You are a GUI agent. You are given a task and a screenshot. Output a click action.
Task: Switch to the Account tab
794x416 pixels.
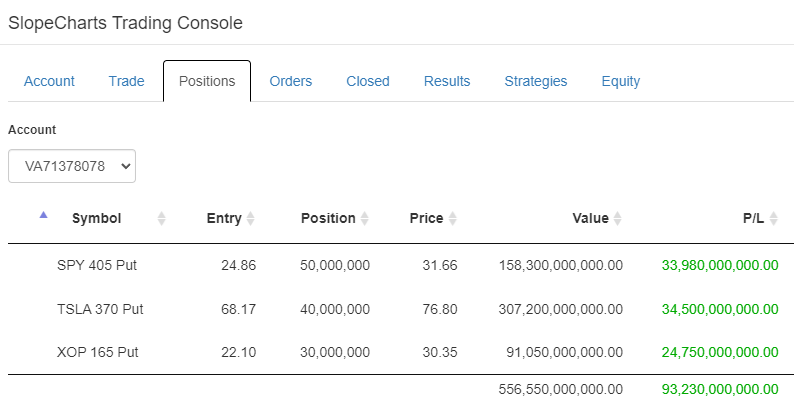click(49, 81)
